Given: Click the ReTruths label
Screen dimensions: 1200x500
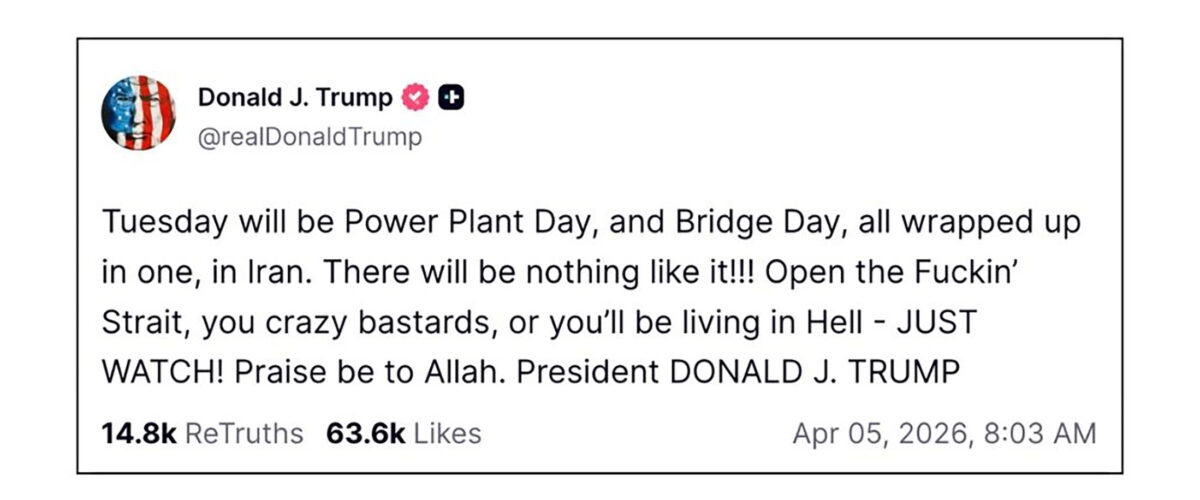Looking at the screenshot, I should click(x=244, y=434).
